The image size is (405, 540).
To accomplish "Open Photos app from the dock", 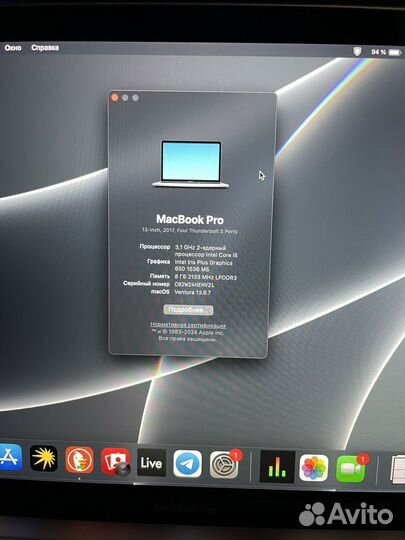I will pyautogui.click(x=314, y=468).
